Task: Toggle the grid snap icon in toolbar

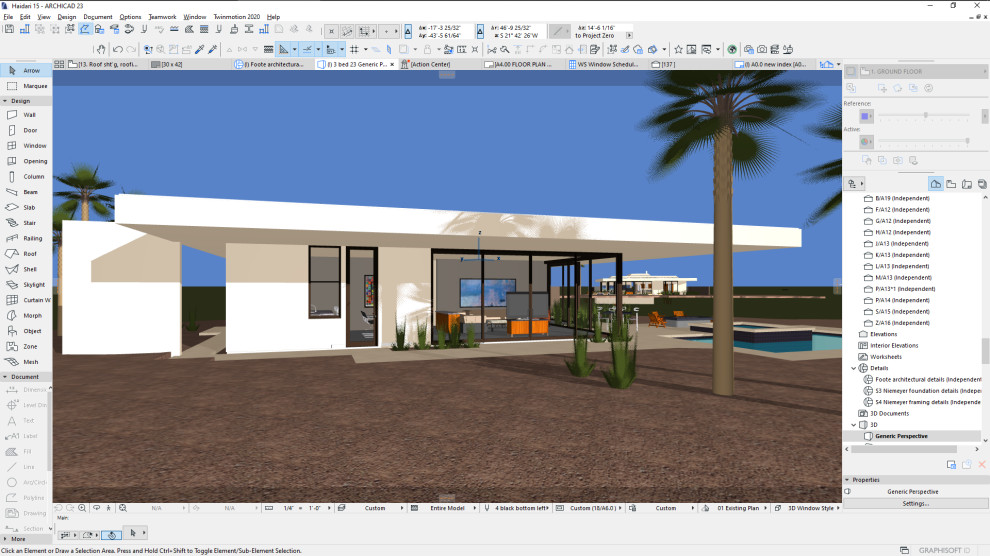Action: (354, 49)
